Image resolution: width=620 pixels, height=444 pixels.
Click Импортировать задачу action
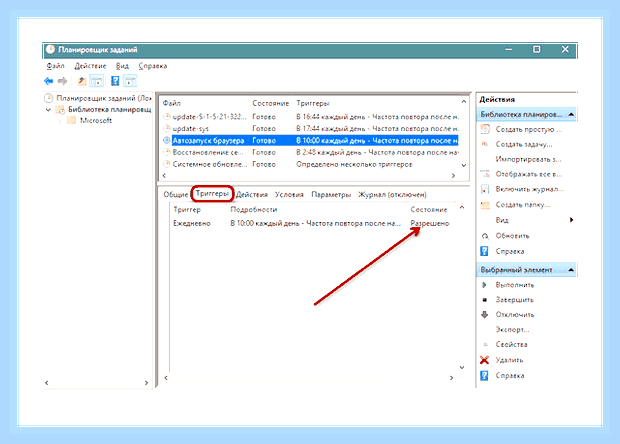[528, 159]
